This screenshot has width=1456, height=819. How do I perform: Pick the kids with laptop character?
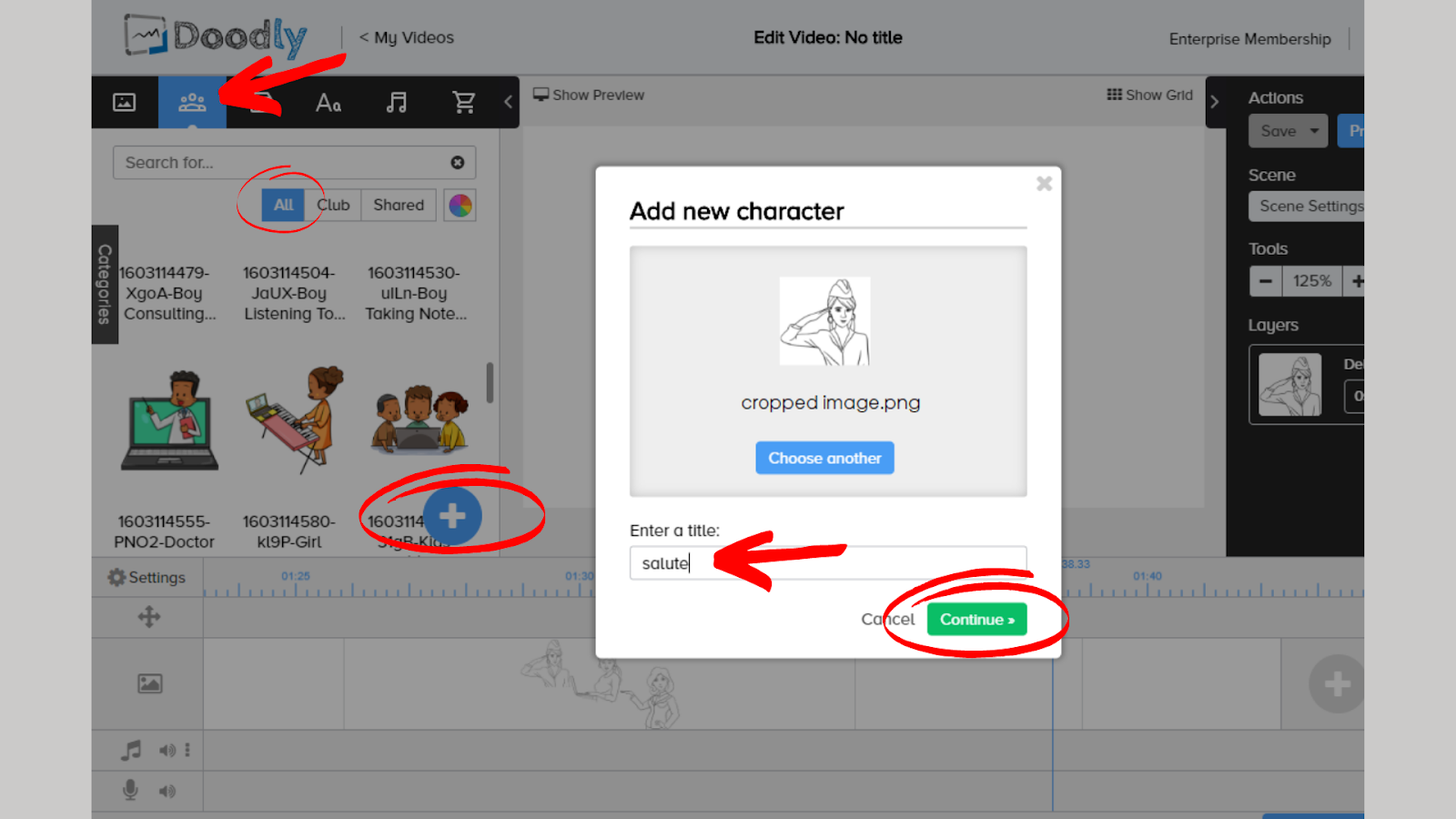420,420
